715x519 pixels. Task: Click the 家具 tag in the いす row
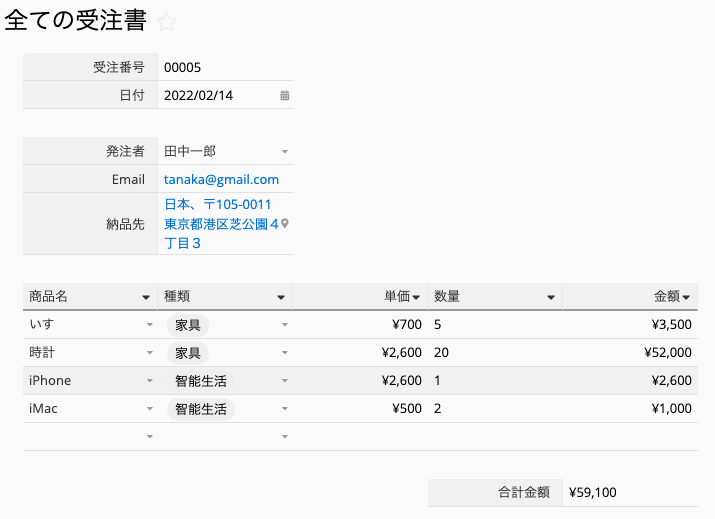[x=187, y=325]
